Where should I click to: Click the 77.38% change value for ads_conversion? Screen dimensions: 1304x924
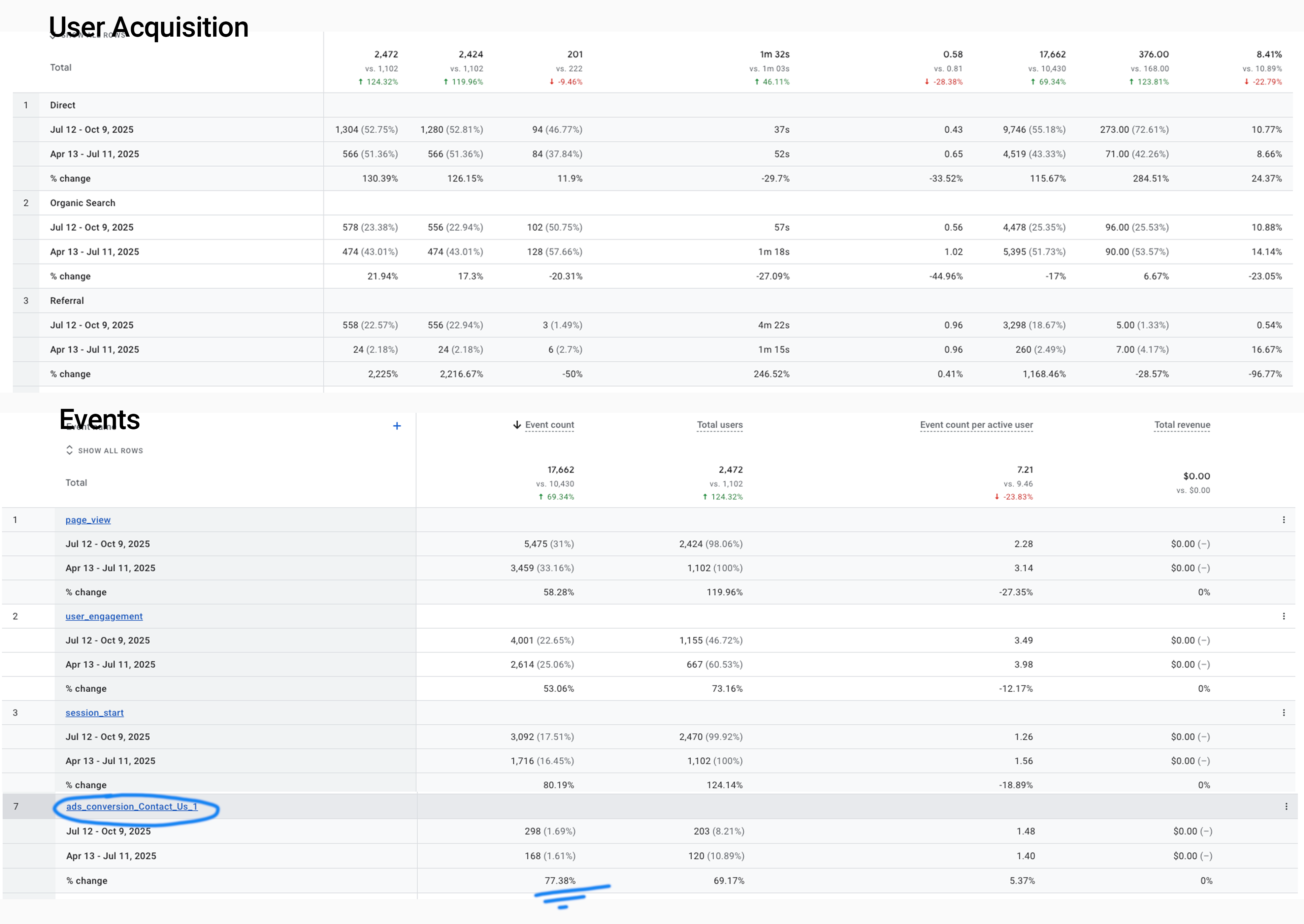click(560, 880)
